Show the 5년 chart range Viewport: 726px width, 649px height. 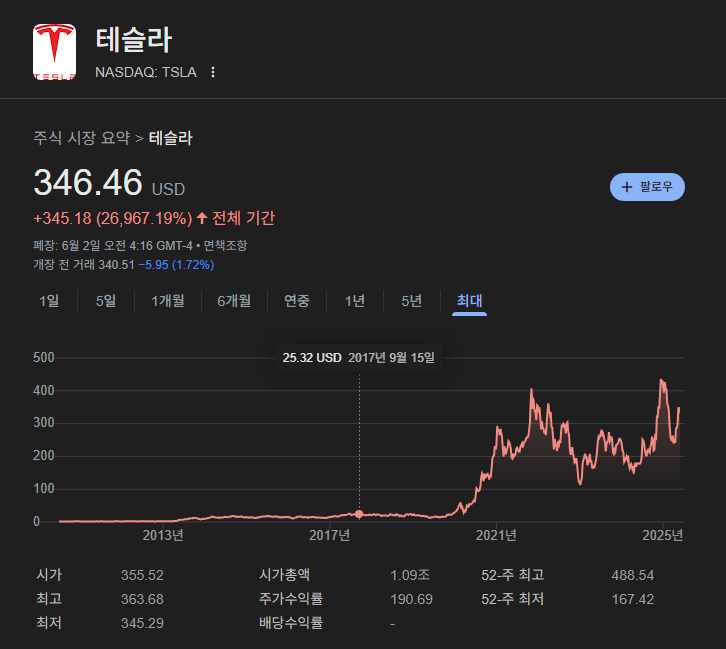tap(412, 301)
